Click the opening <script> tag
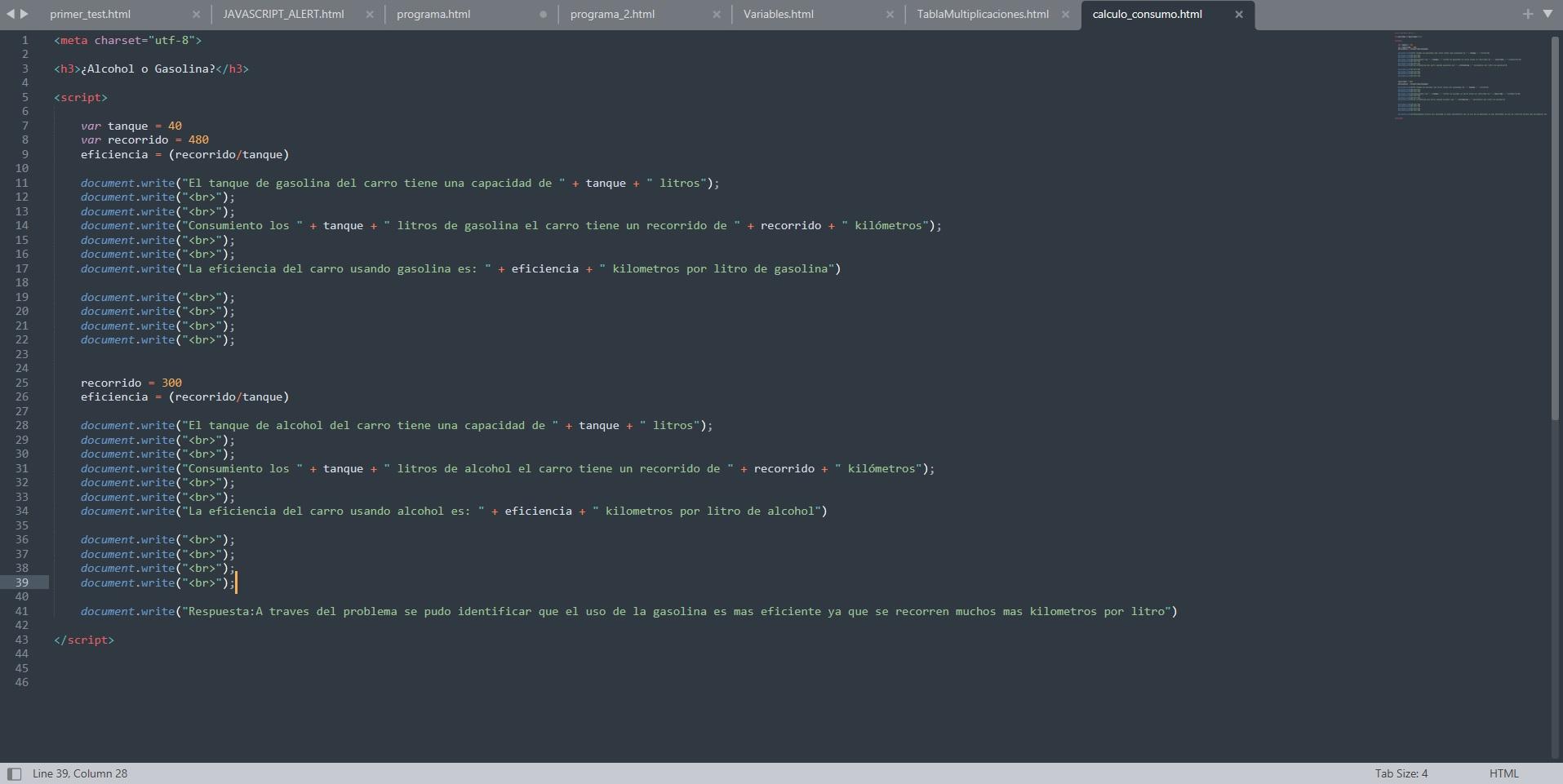The image size is (1563, 784). click(x=81, y=97)
